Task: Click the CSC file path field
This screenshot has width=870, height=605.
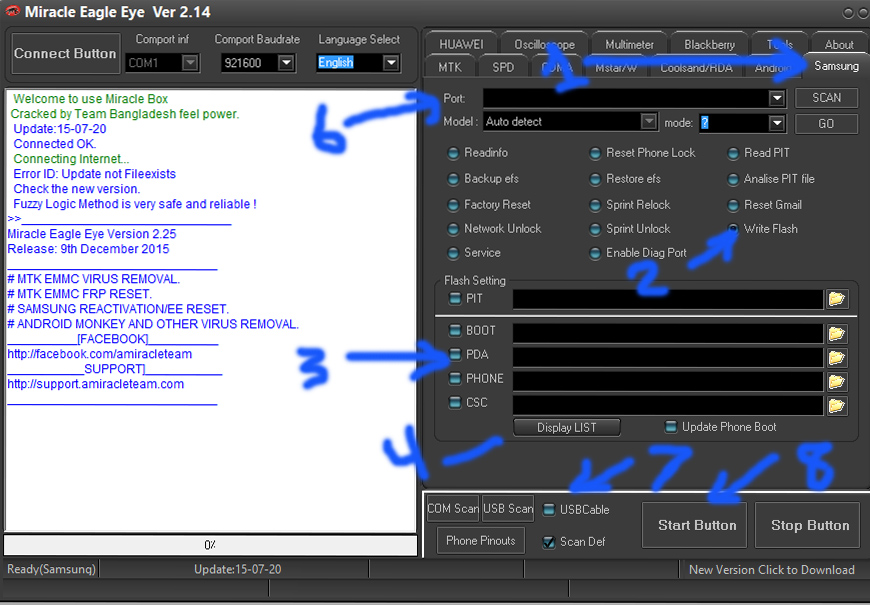Action: (668, 406)
